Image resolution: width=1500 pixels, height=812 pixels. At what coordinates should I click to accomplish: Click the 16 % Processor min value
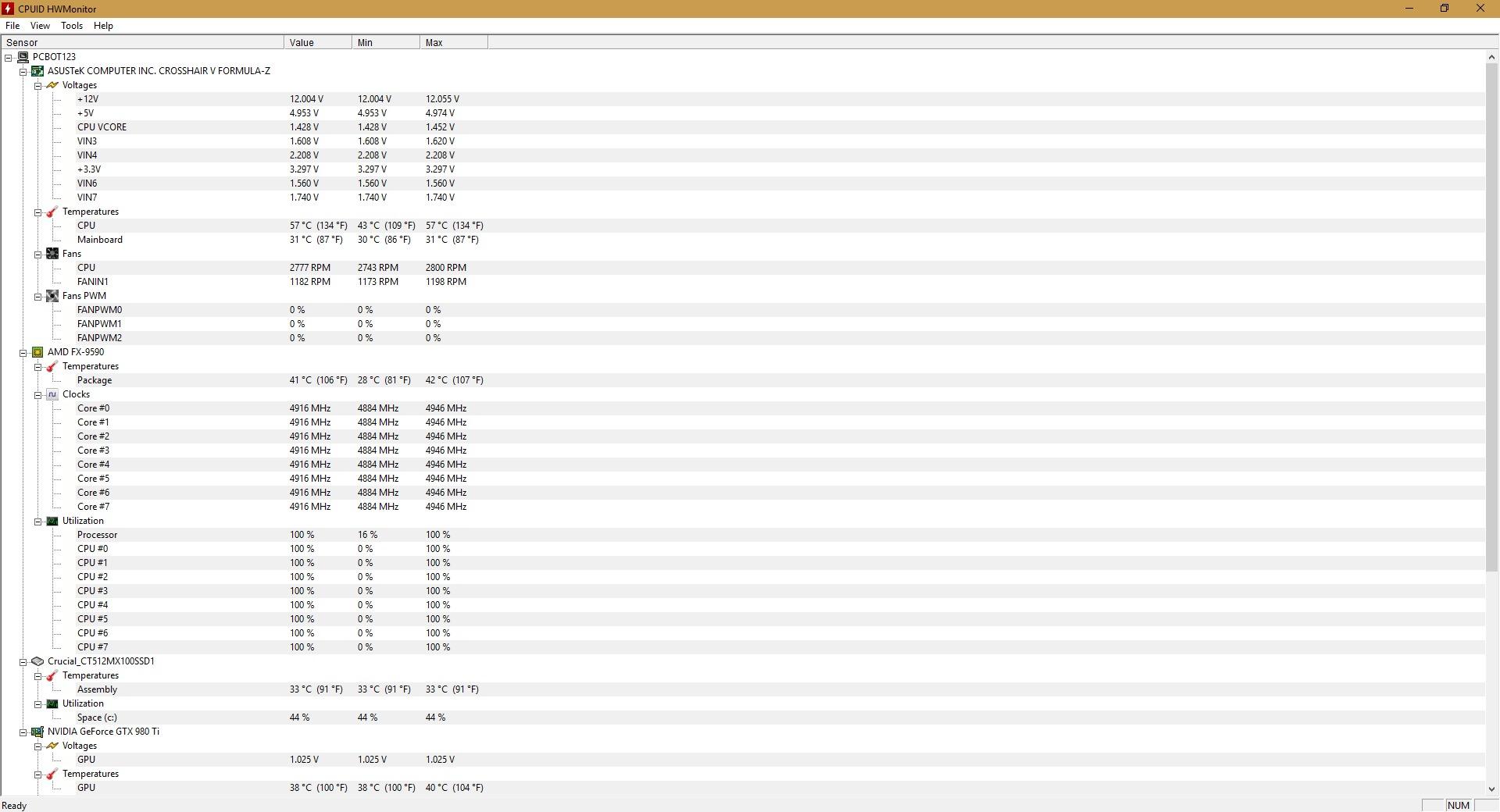pos(368,535)
